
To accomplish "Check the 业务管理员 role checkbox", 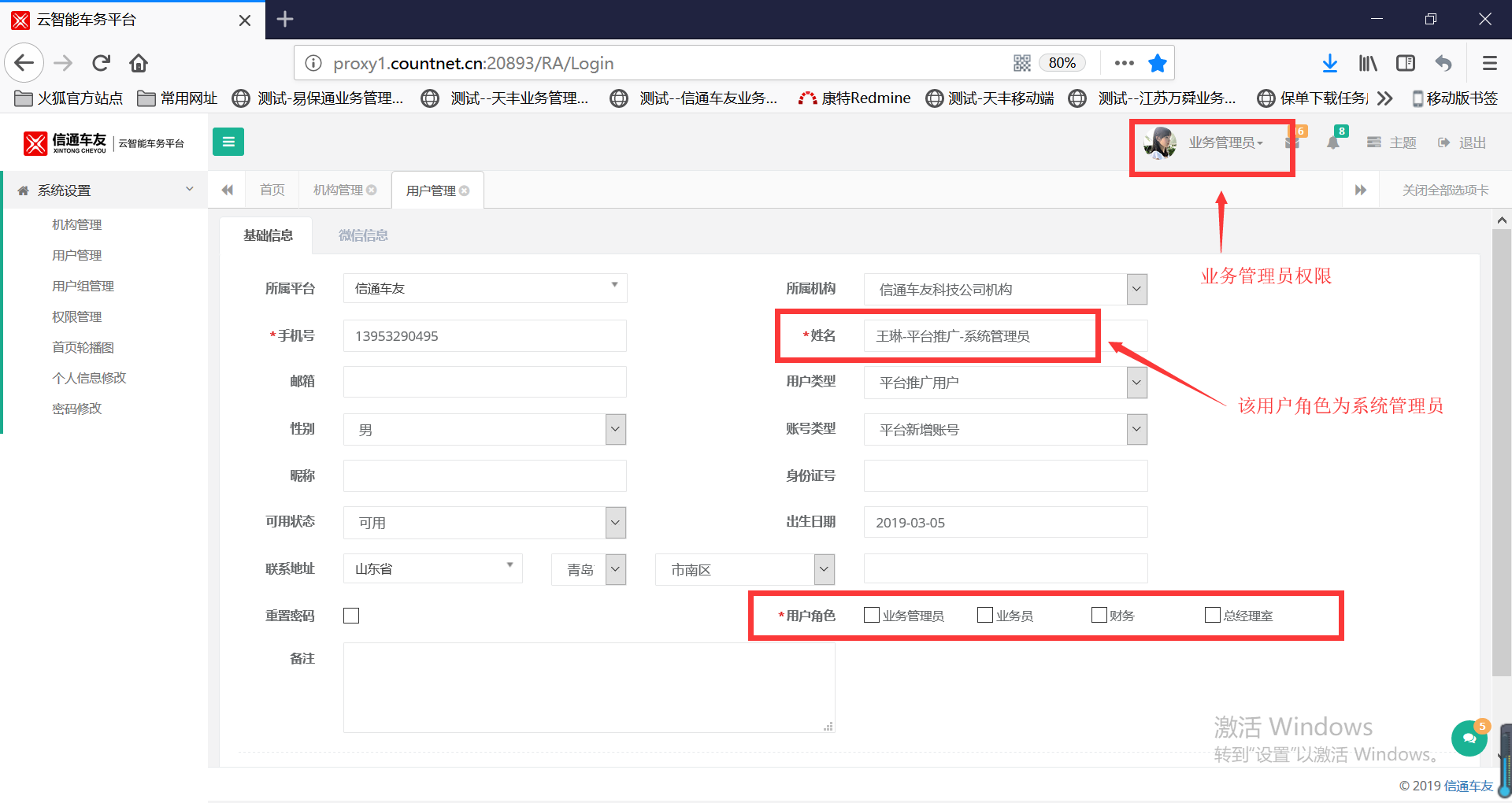I will click(872, 615).
